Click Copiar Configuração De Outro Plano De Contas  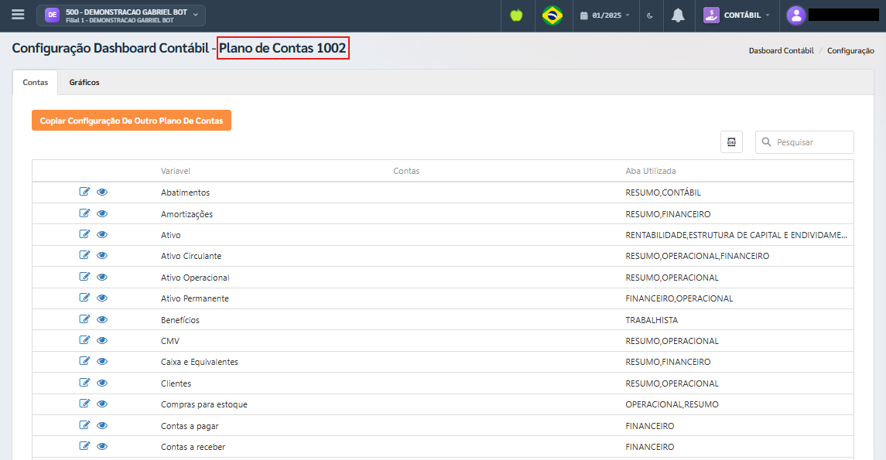pos(131,120)
